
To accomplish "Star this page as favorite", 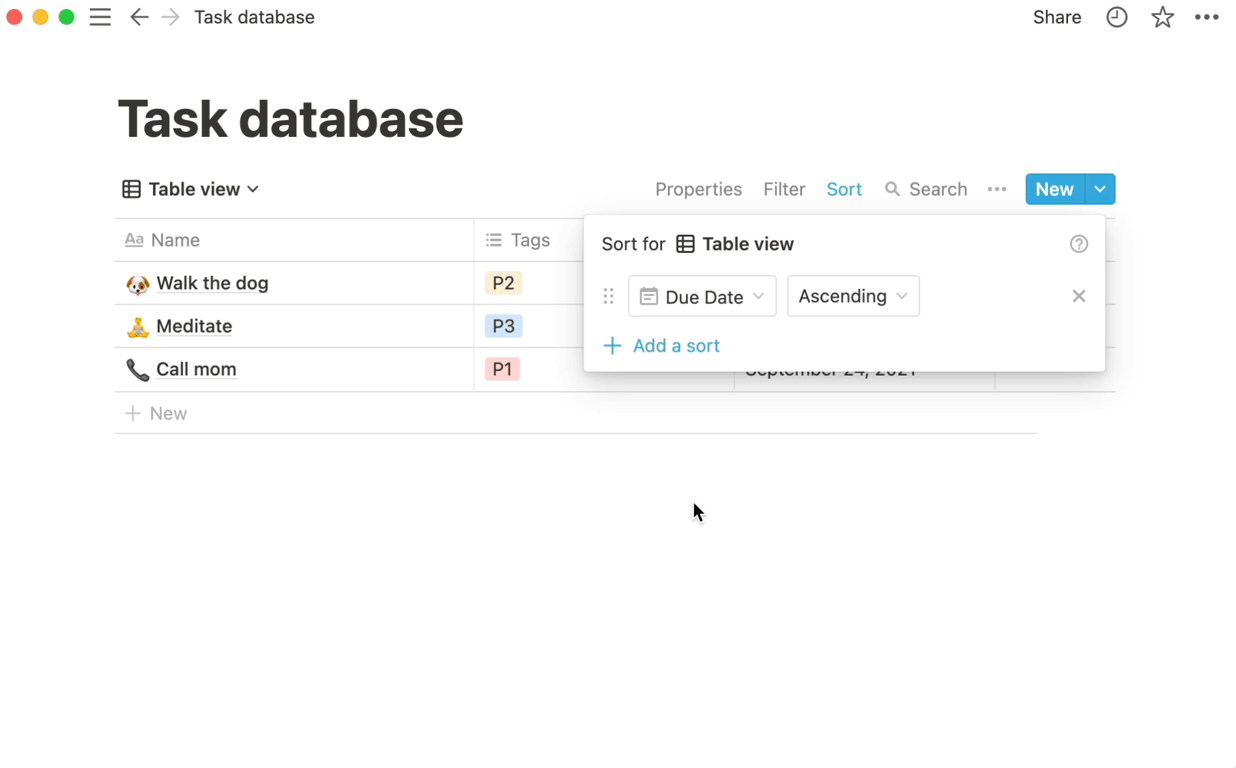I will 1162,17.
